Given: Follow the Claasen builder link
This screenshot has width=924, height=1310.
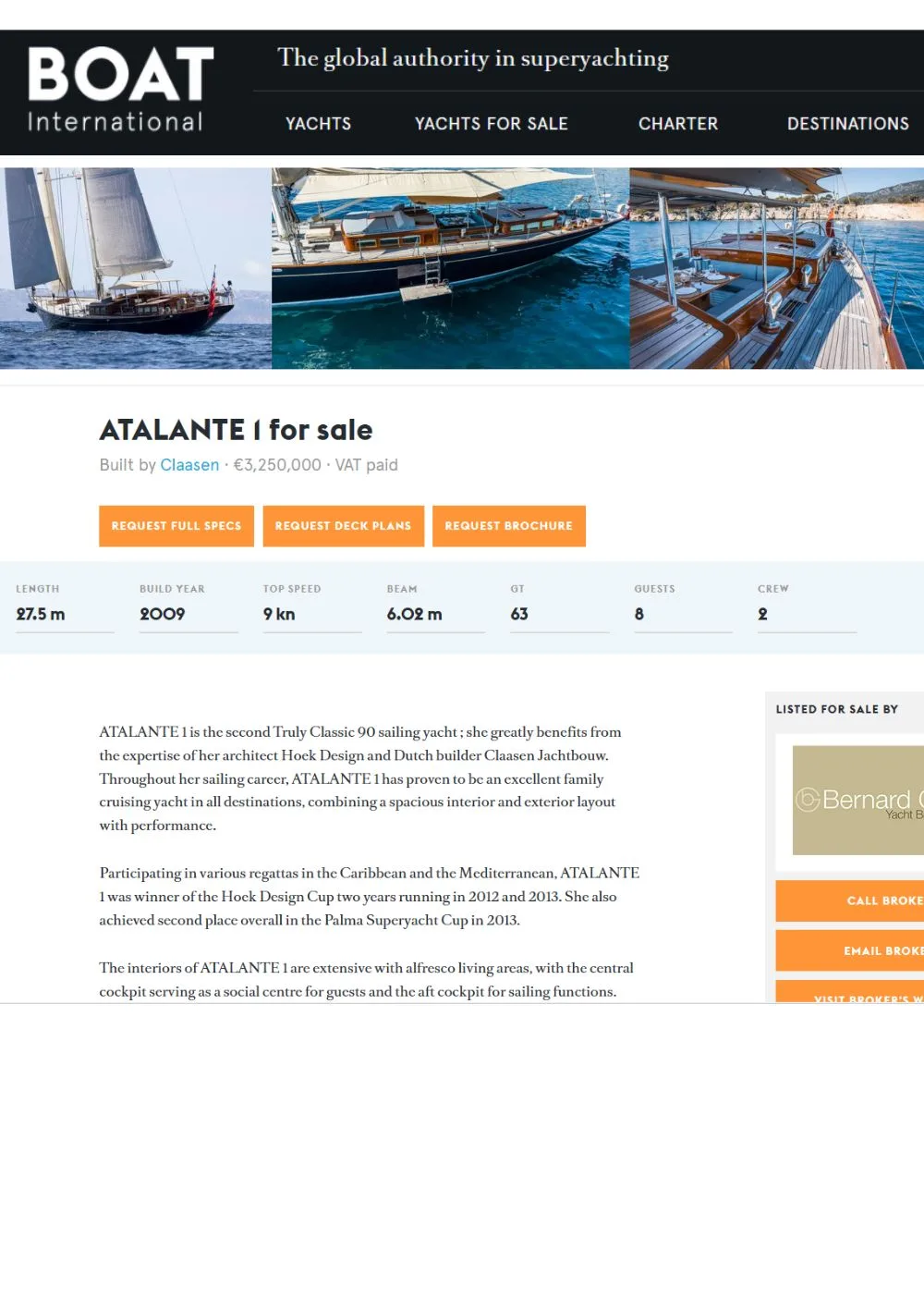Looking at the screenshot, I should pyautogui.click(x=189, y=465).
